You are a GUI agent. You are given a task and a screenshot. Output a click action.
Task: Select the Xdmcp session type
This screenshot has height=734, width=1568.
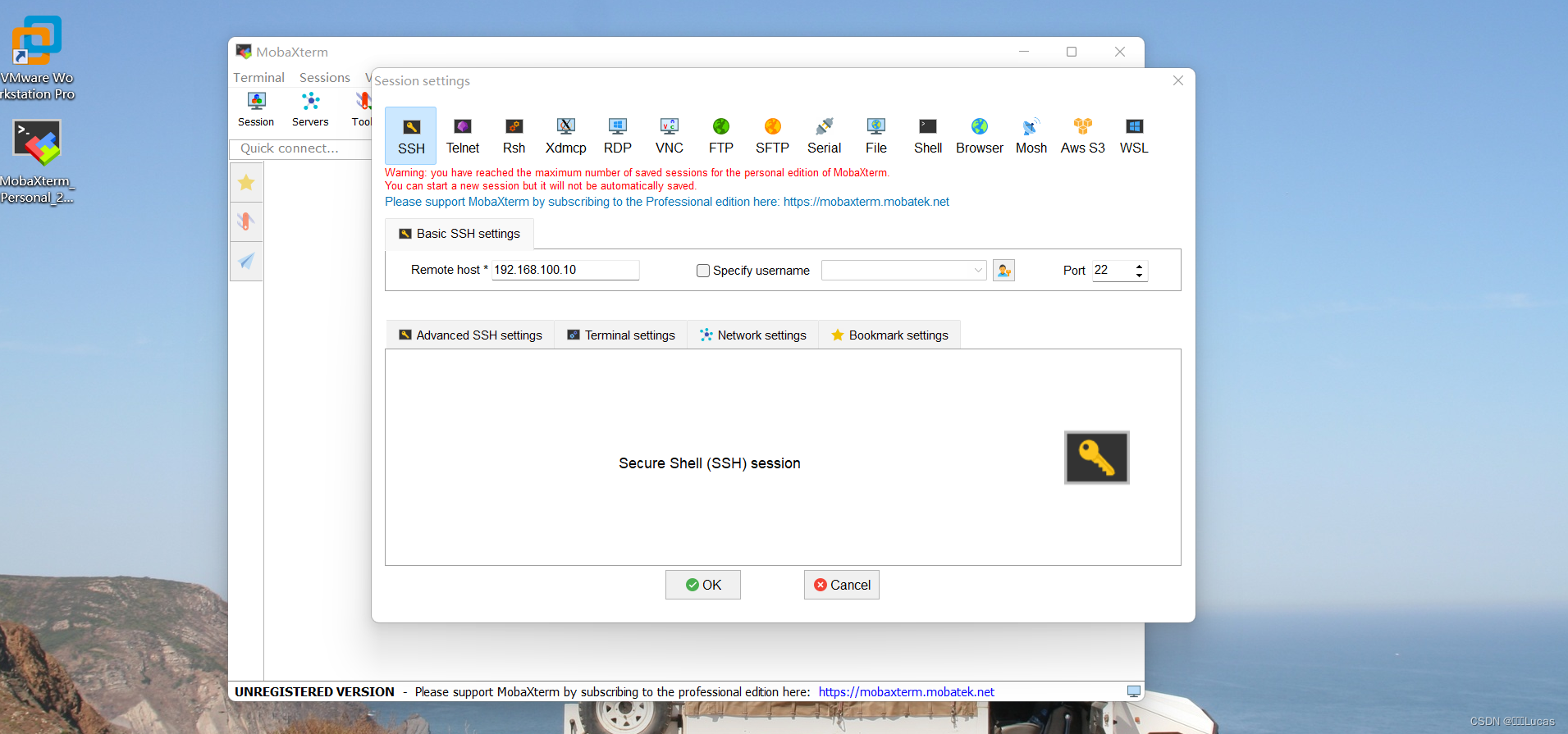click(x=566, y=136)
